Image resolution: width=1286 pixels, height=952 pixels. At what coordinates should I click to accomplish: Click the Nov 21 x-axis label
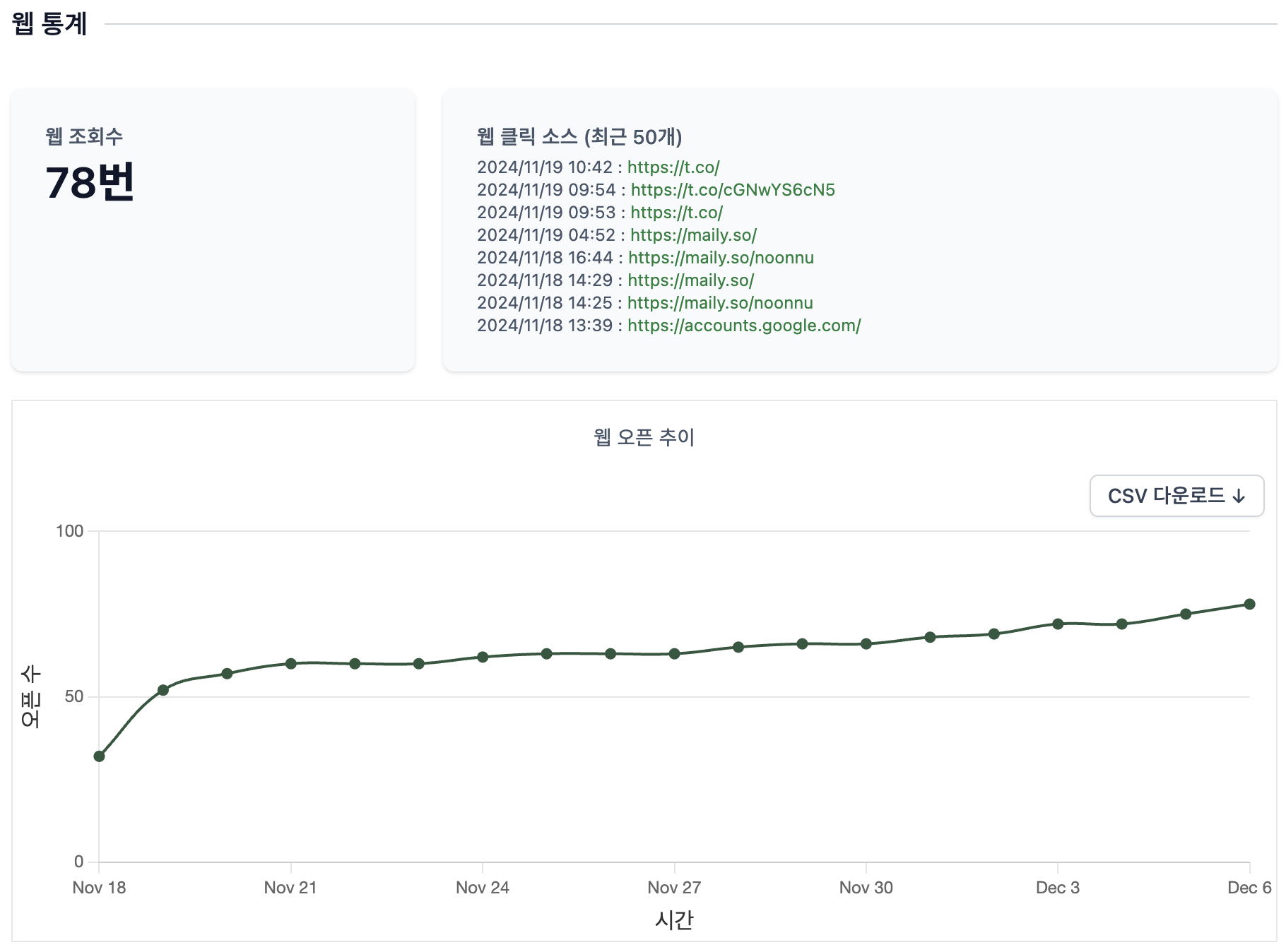coord(290,888)
